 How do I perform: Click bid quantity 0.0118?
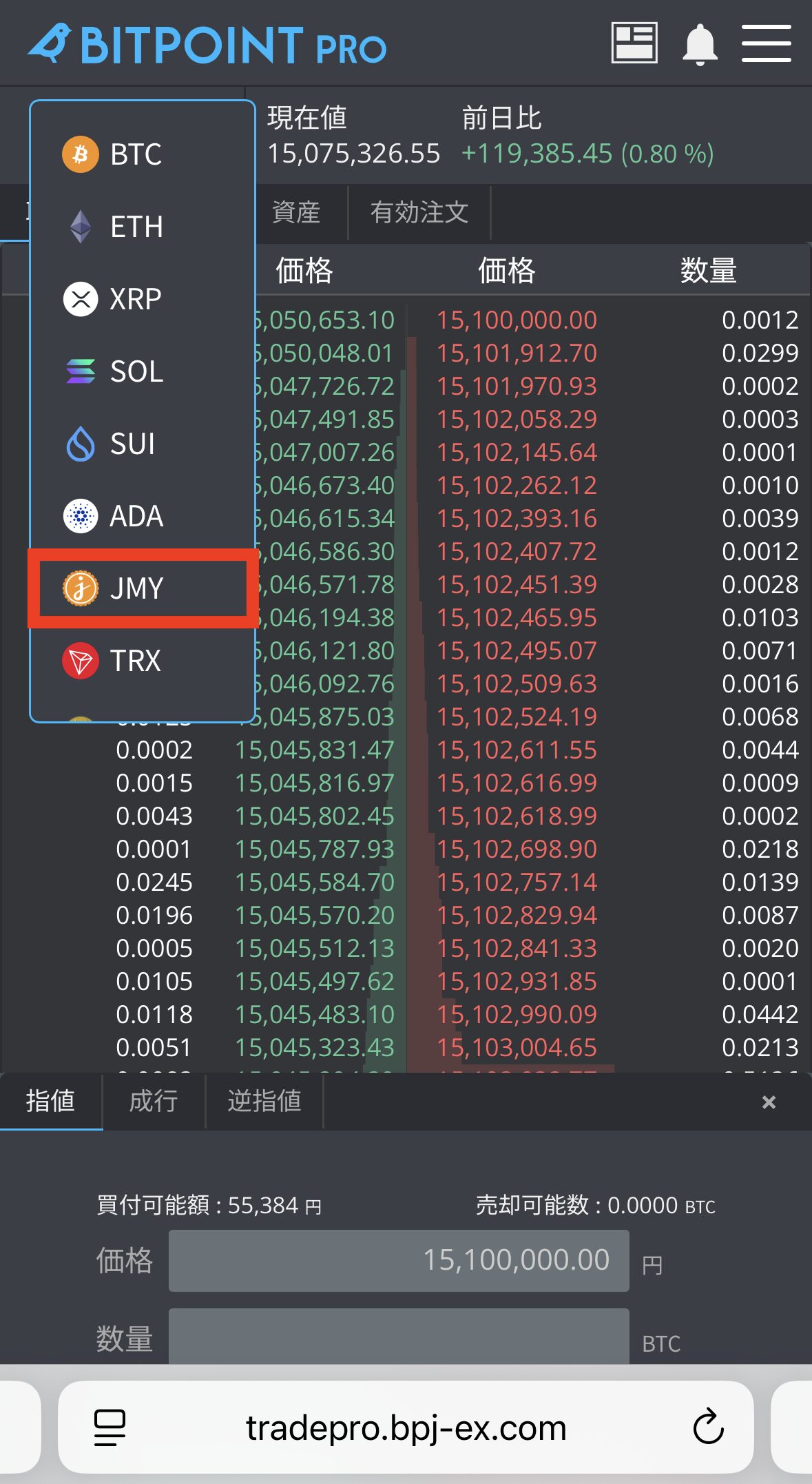pyautogui.click(x=154, y=1014)
